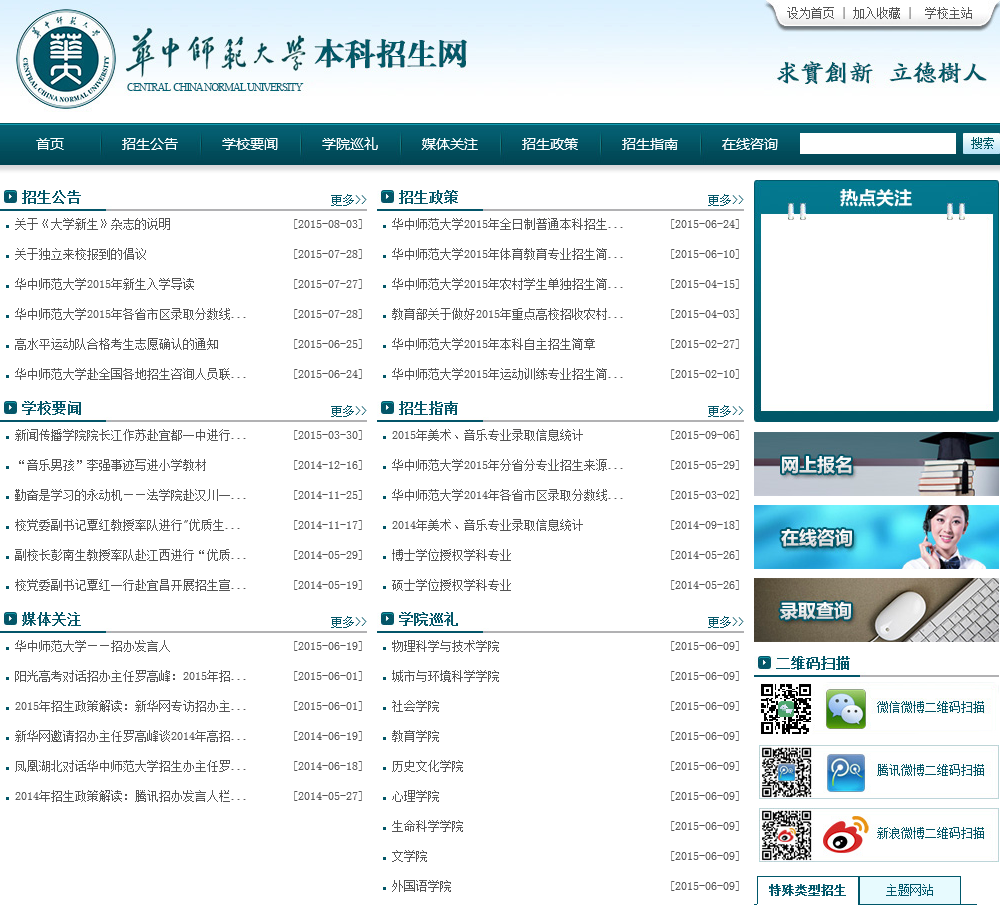
Task: Click the 招生政策 section header icon
Action: coord(387,196)
